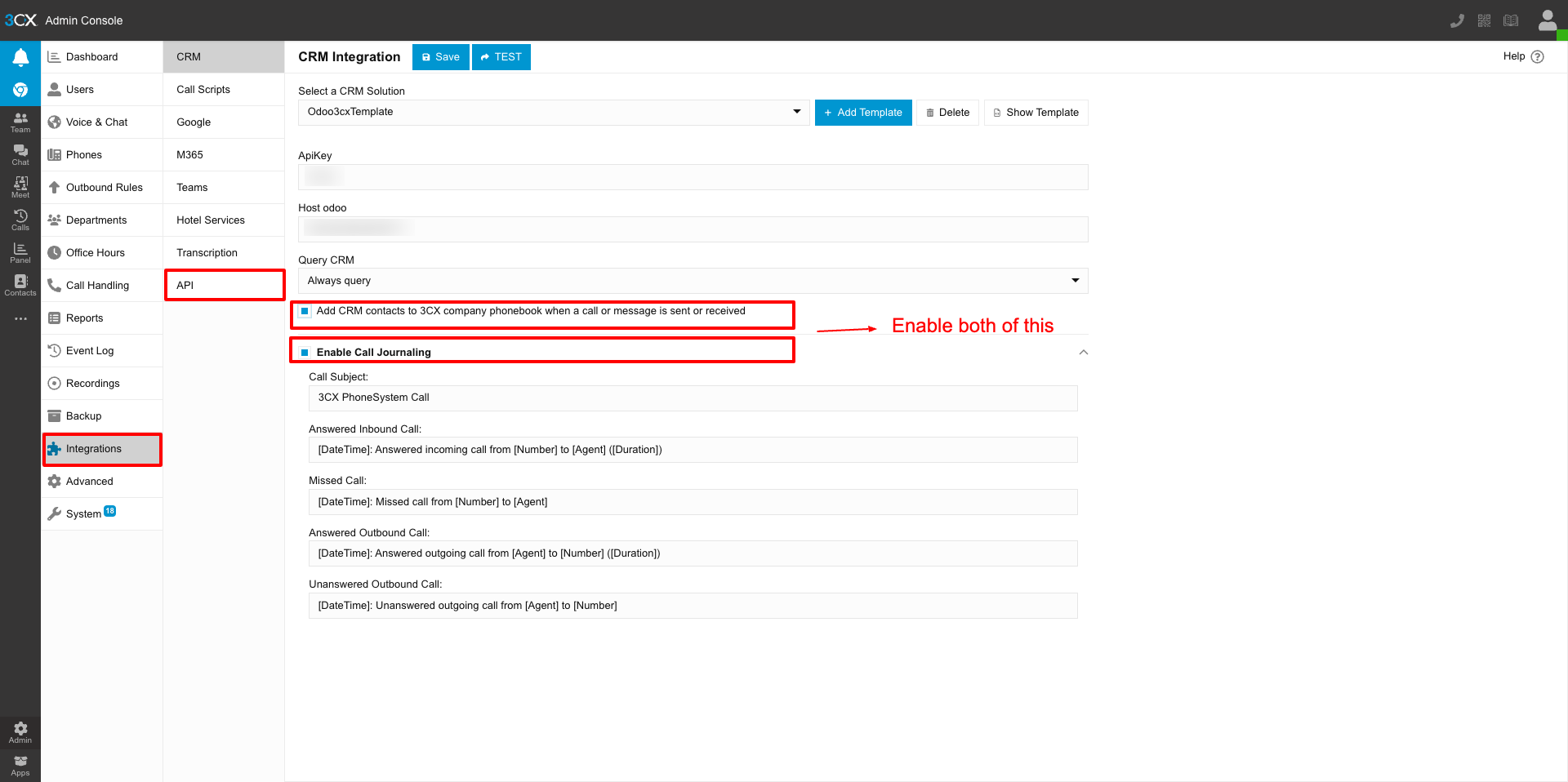
Task: Open Teams integration
Action: coord(224,188)
